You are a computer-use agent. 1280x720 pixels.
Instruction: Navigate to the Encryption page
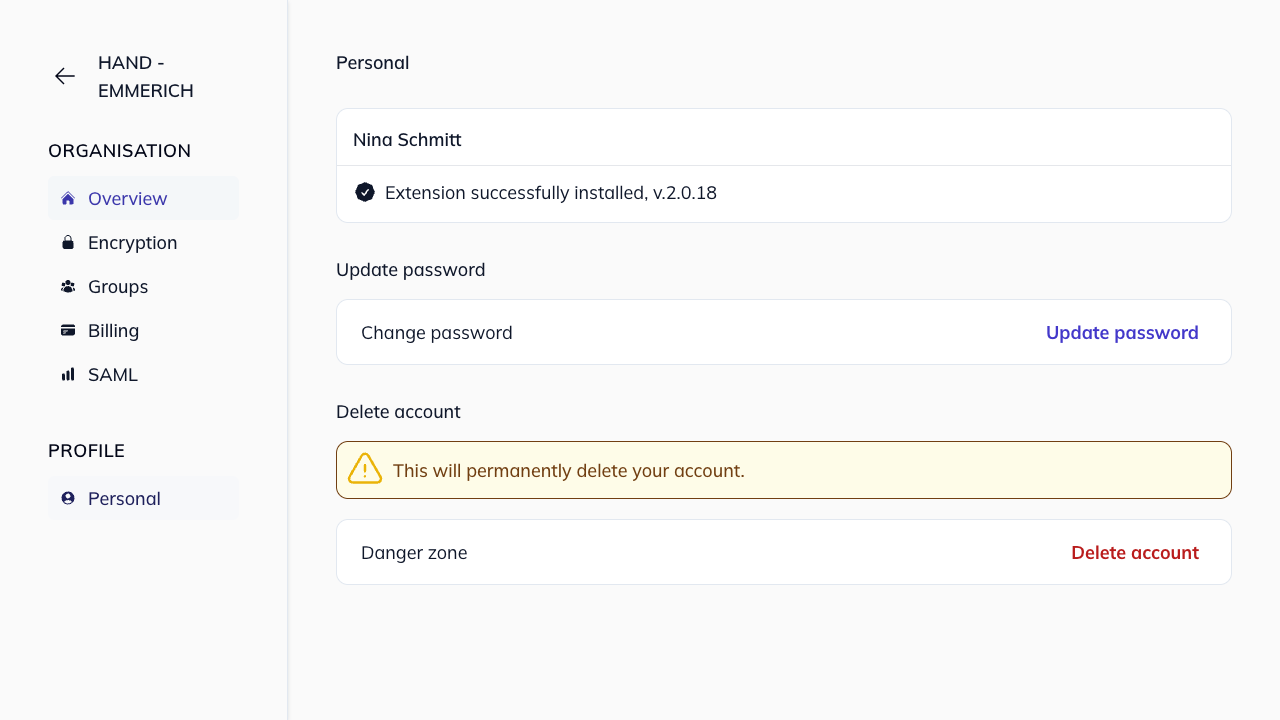click(132, 242)
